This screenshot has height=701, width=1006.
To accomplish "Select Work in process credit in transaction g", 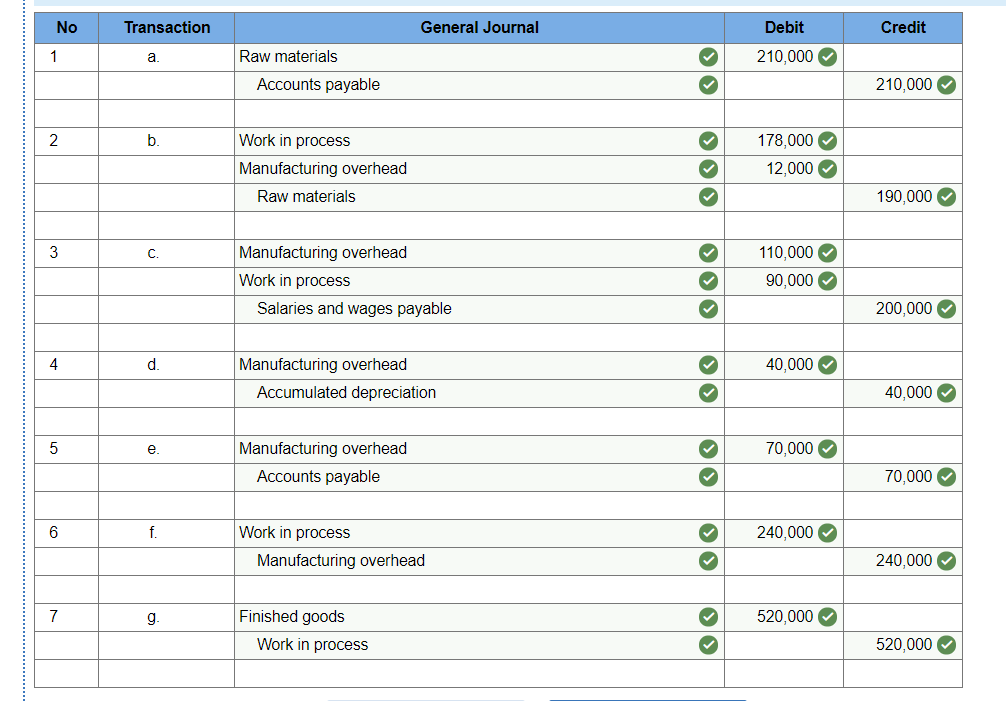I will click(x=479, y=645).
